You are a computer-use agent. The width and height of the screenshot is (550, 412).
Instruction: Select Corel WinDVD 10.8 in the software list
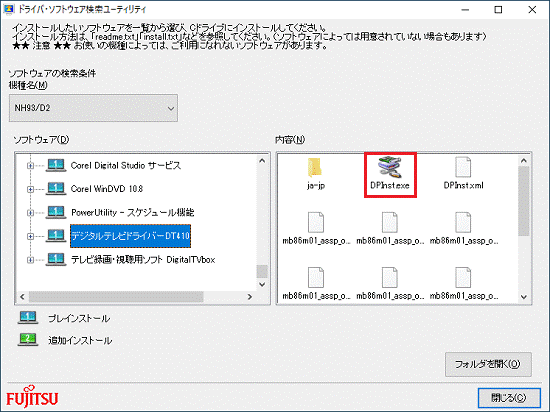pyautogui.click(x=107, y=189)
